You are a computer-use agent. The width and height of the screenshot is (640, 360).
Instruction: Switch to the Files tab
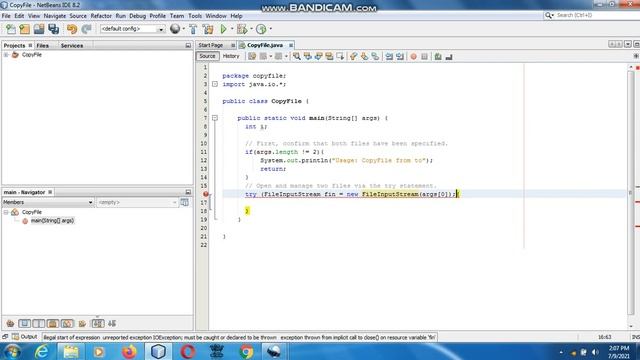(x=42, y=46)
